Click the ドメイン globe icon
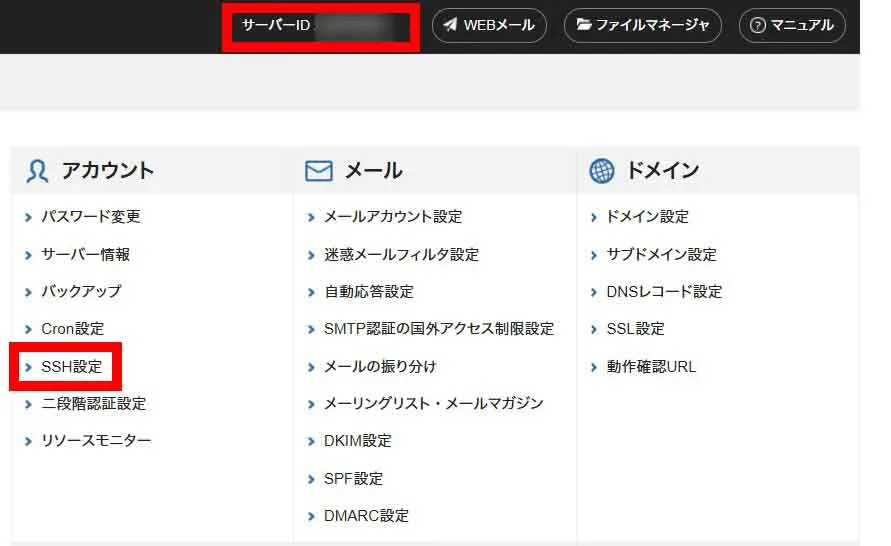Screen dimensions: 891x546 [x=602, y=171]
